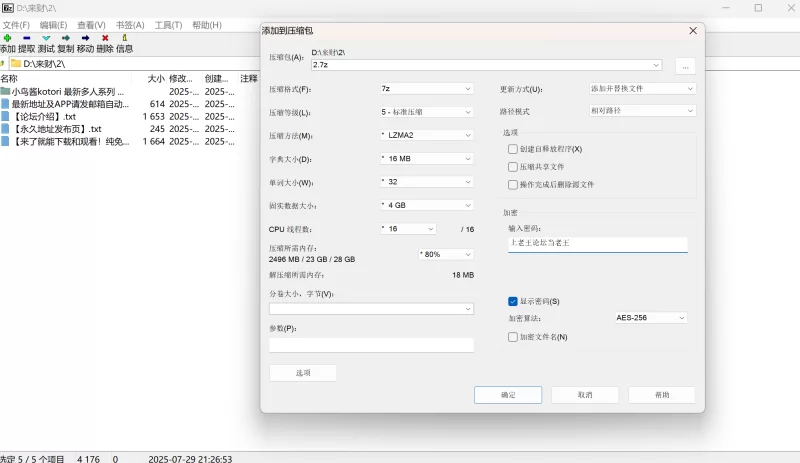Click the Copy (复制) arrow icon
Image resolution: width=800 pixels, height=463 pixels.
click(66, 38)
